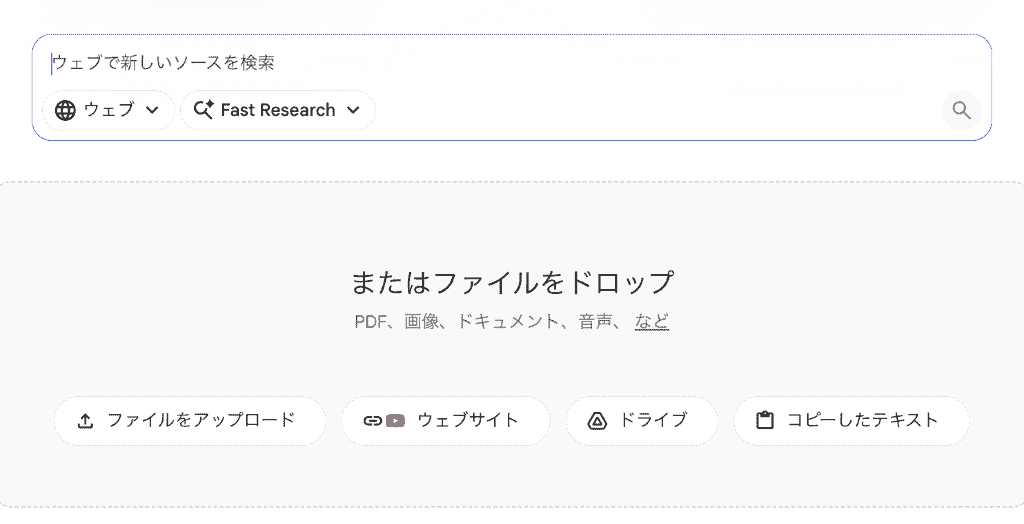Click the Google Drive triangle icon
This screenshot has width=1024, height=524.
(x=597, y=421)
